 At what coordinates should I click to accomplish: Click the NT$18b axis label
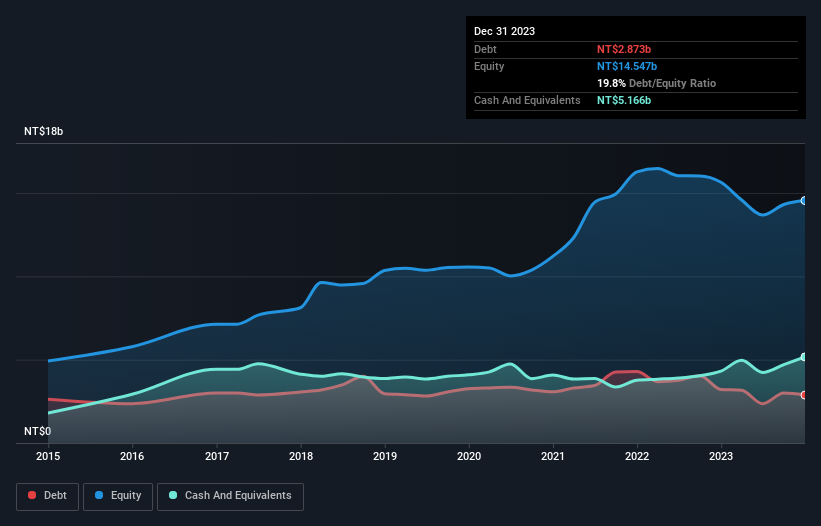pyautogui.click(x=43, y=131)
